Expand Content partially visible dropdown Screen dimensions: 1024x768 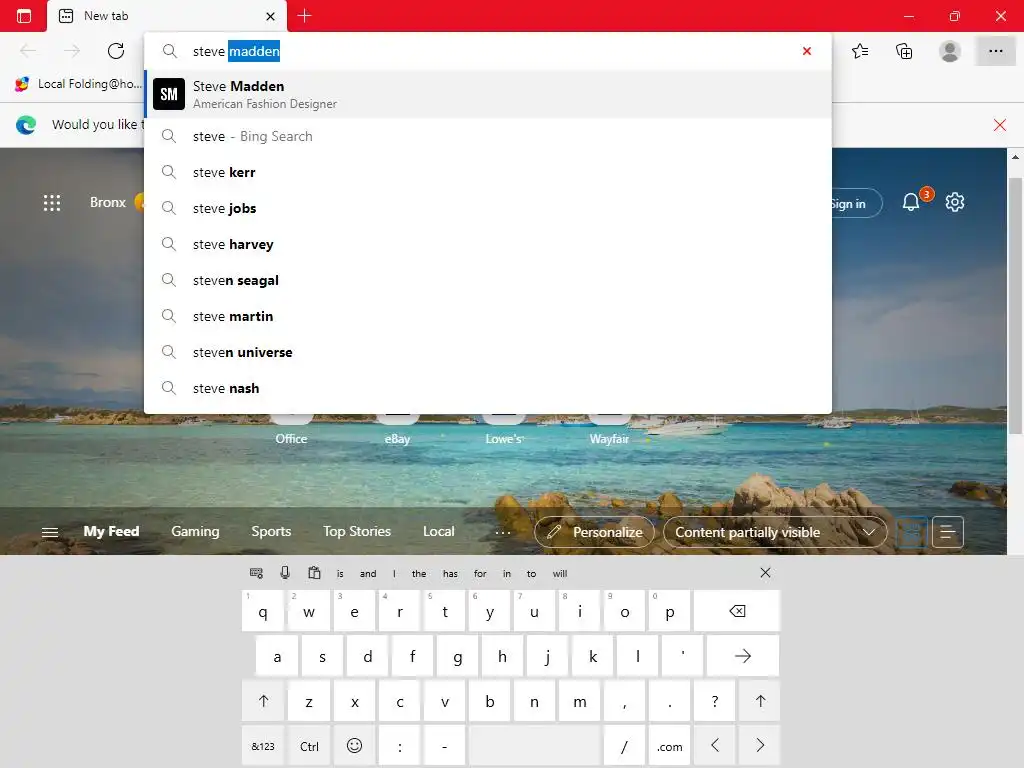[x=775, y=532]
